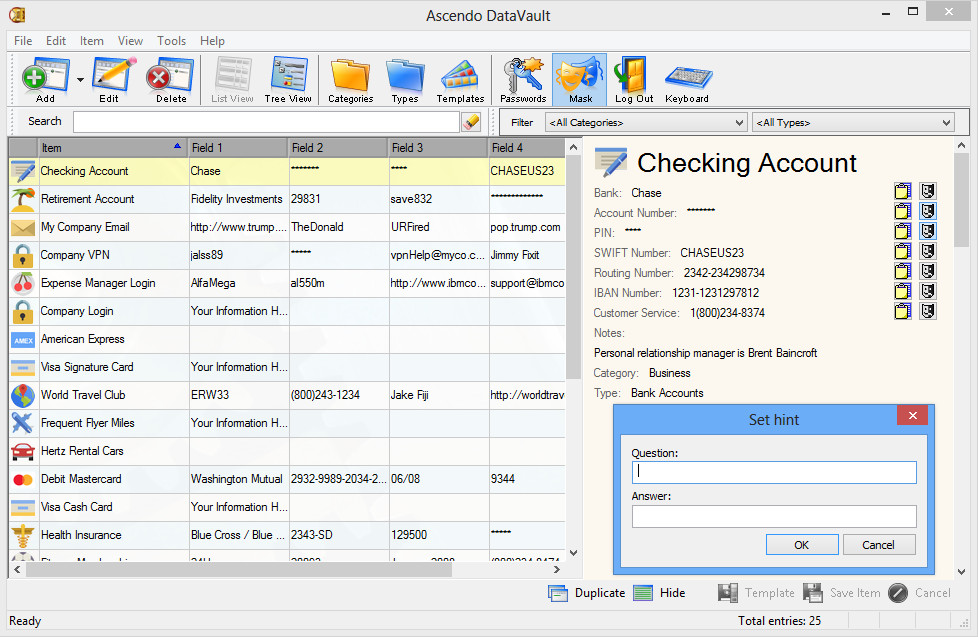Open the Categories manager

(351, 80)
